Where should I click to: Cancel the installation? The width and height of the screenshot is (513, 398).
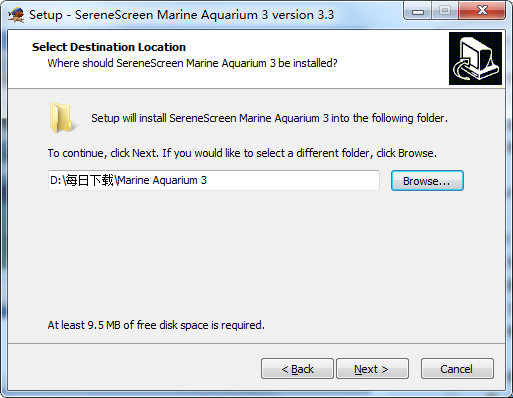(457, 369)
